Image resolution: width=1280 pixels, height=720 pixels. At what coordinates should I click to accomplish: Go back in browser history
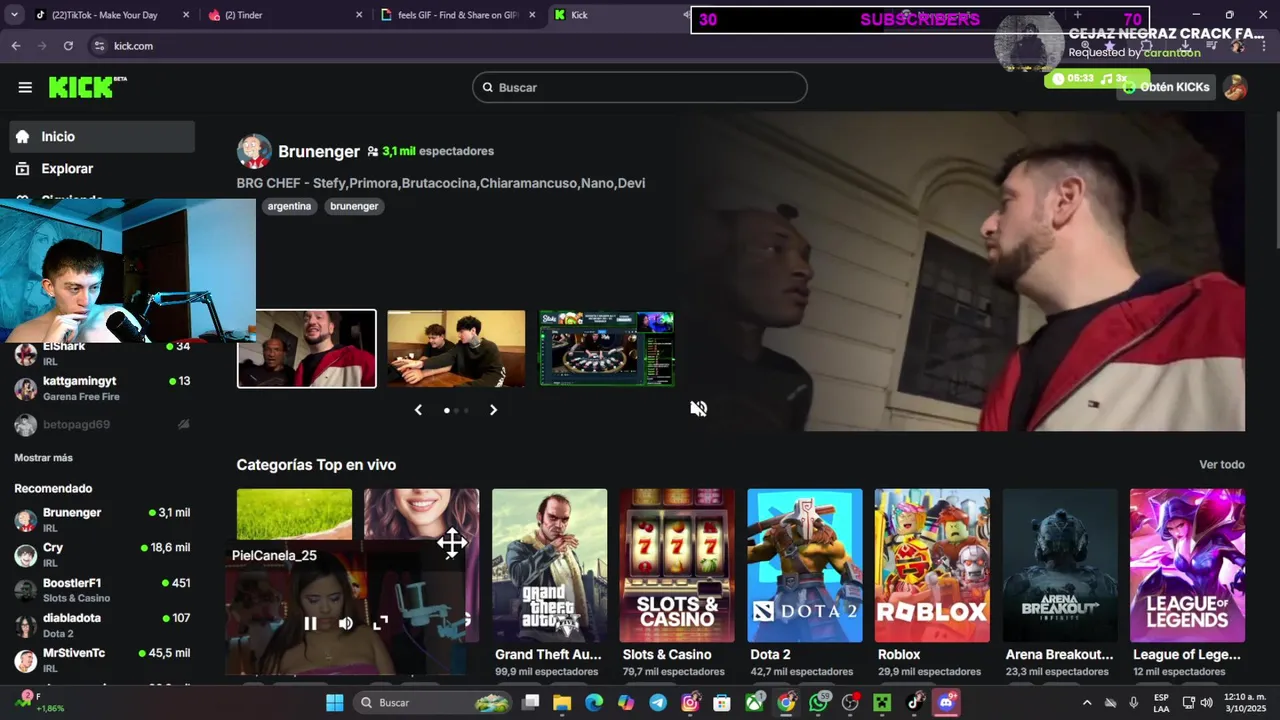click(16, 46)
